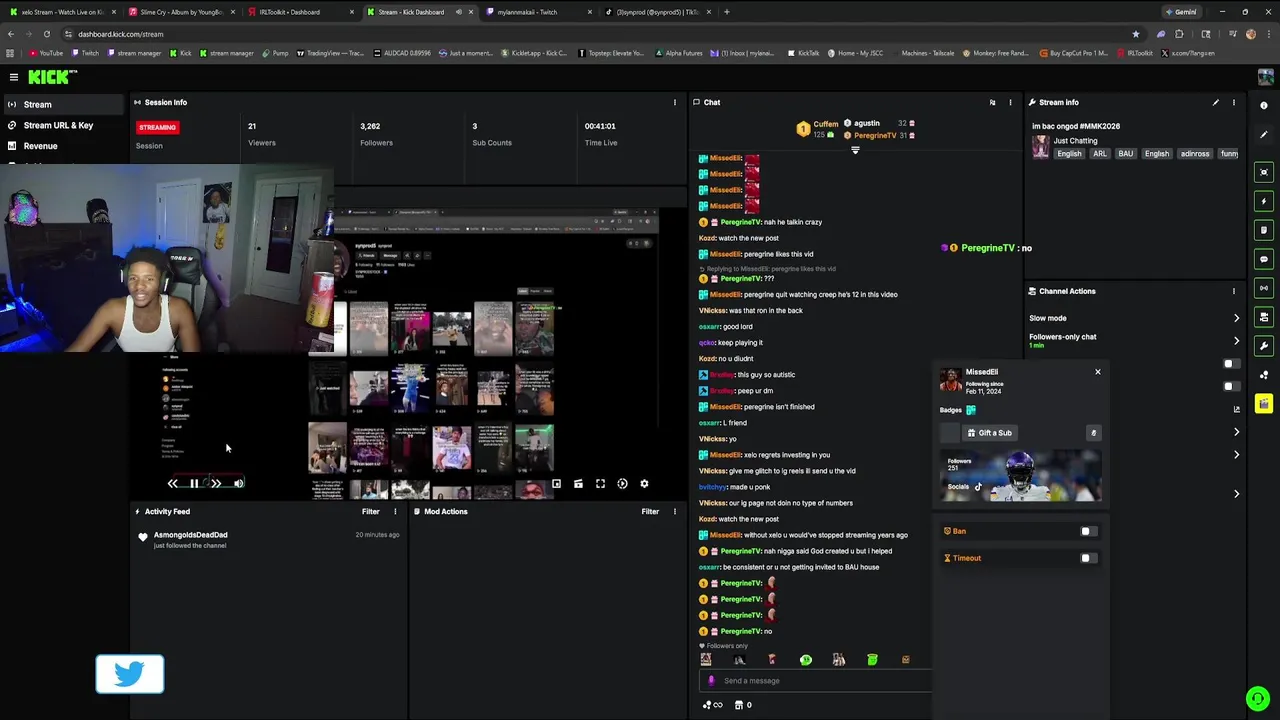Click the Kick logo
Image resolution: width=1280 pixels, height=720 pixels.
click(x=52, y=77)
